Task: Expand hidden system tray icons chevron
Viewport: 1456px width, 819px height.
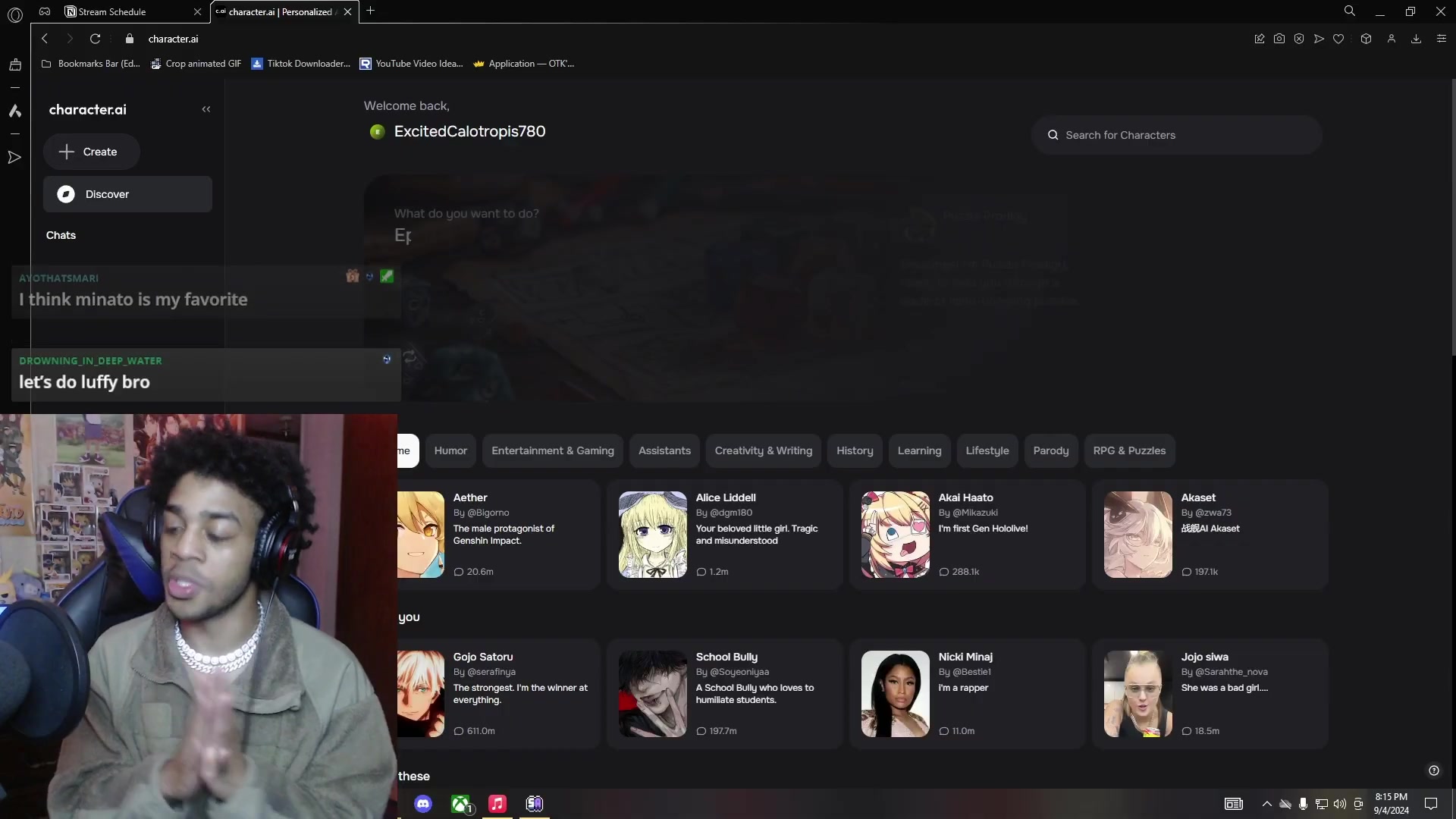Action: coord(1266,804)
